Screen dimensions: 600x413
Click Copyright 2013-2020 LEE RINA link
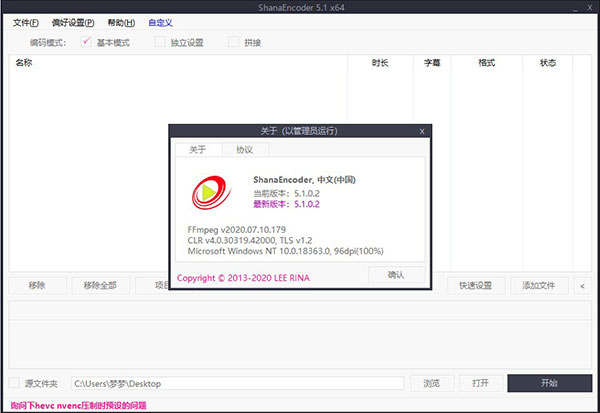pyautogui.click(x=243, y=278)
